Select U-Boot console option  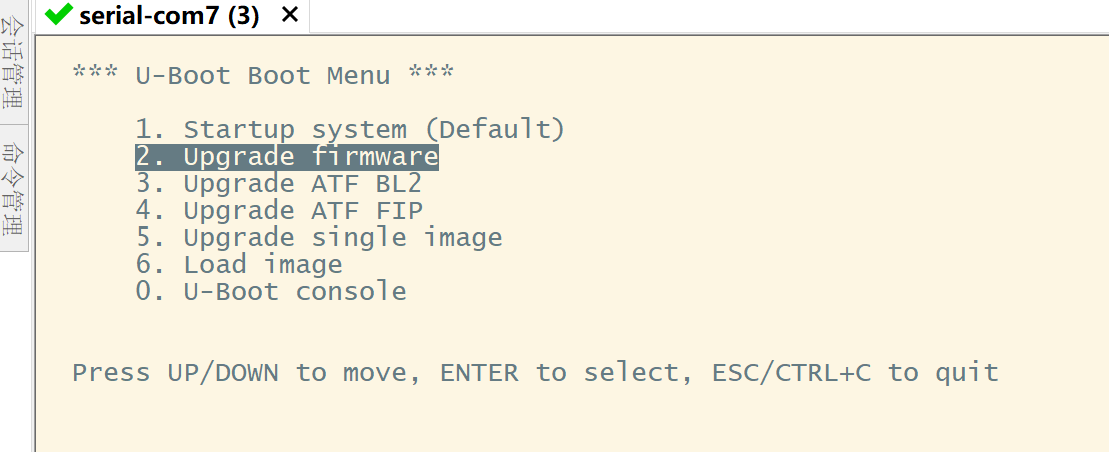coord(270,291)
